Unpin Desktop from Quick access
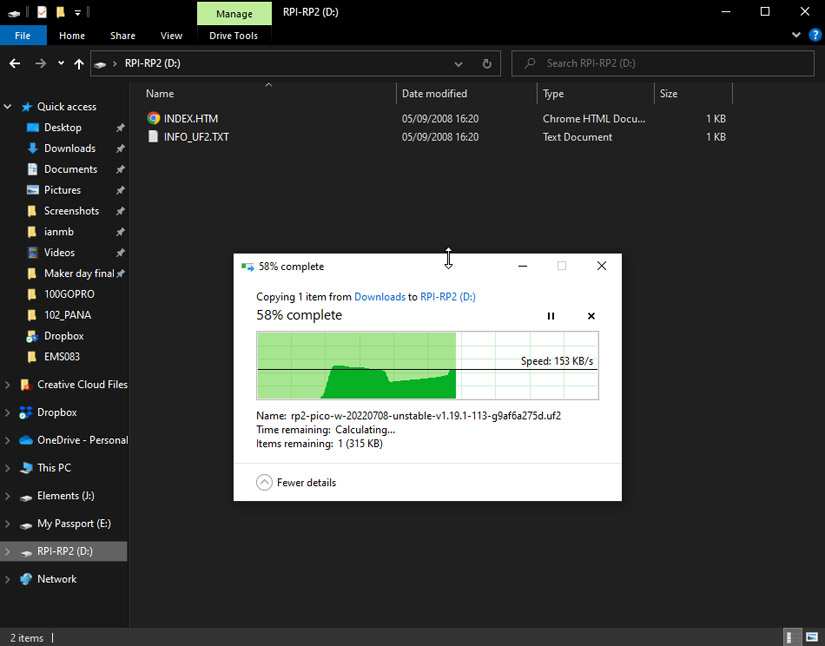825x646 pixels. 120,128
